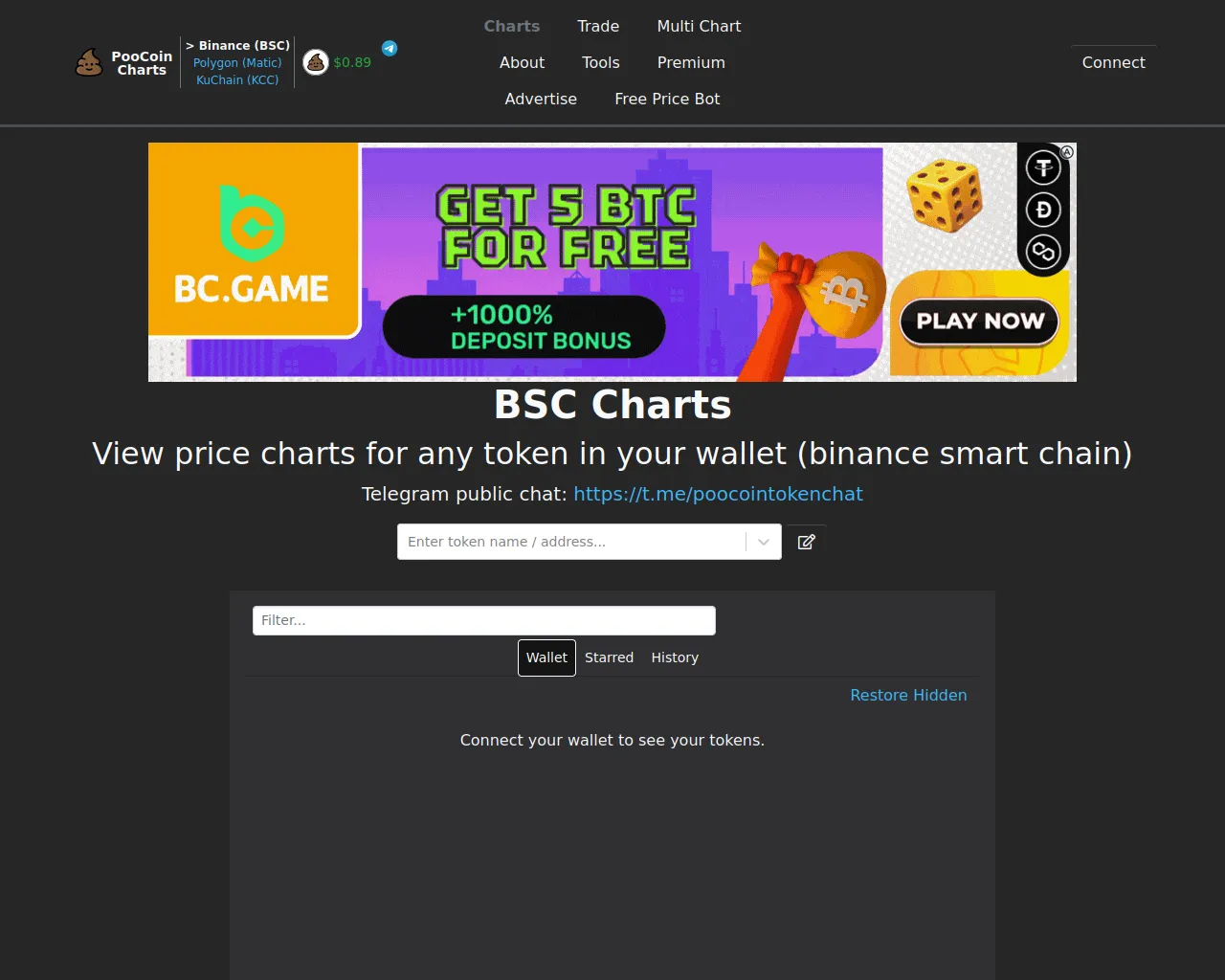Click the +1000% DEPOSIT BONUS badge
The height and width of the screenshot is (980, 1225).
pos(523,327)
